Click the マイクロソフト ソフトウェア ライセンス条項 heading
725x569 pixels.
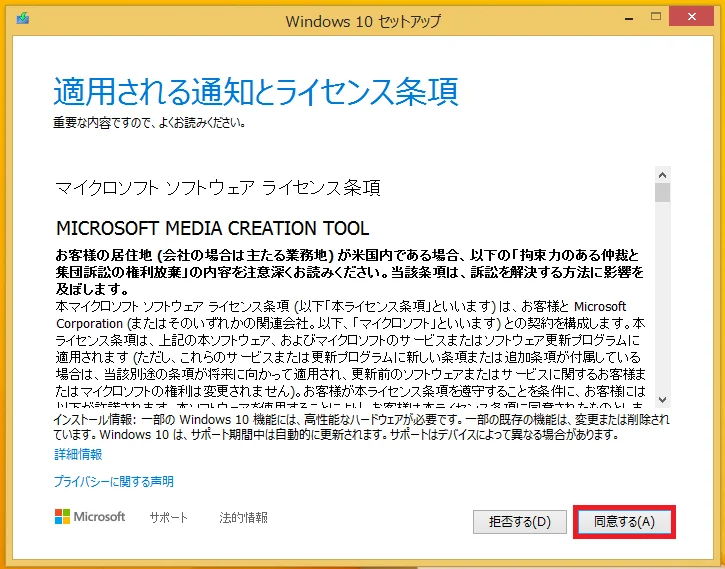tap(217, 188)
